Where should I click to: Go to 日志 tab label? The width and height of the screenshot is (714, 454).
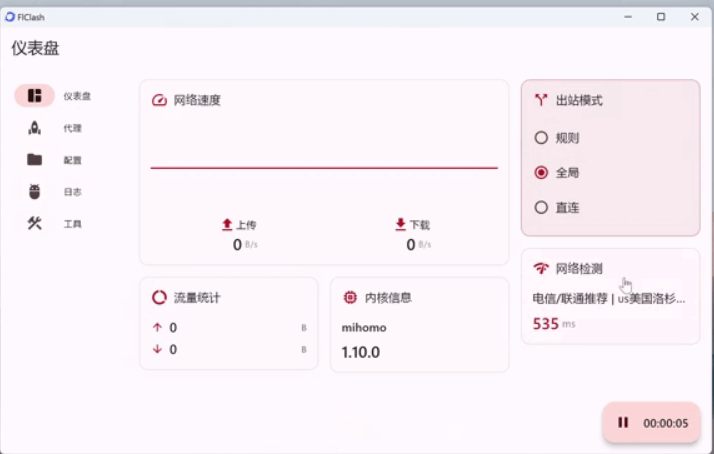click(x=72, y=192)
